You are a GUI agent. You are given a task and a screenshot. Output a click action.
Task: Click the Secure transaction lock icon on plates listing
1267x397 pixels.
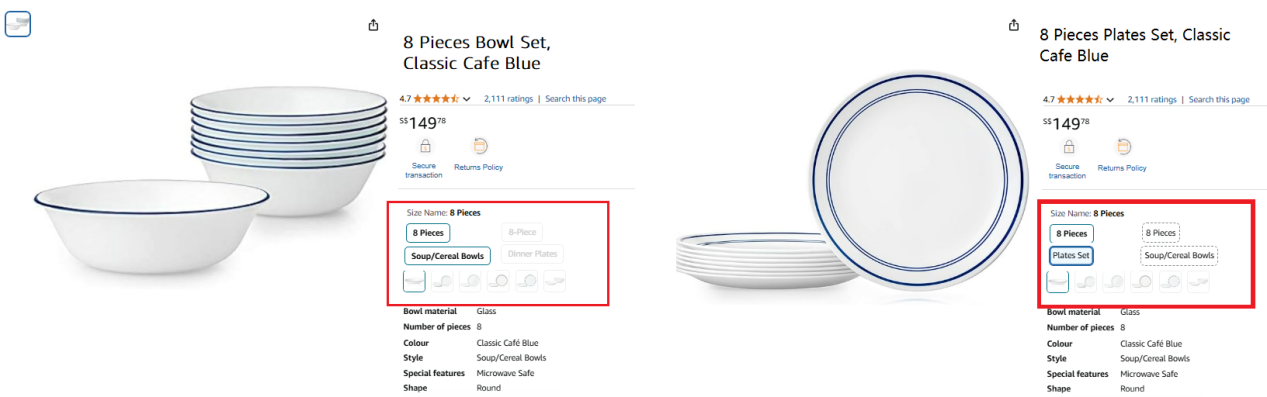pos(1068,146)
